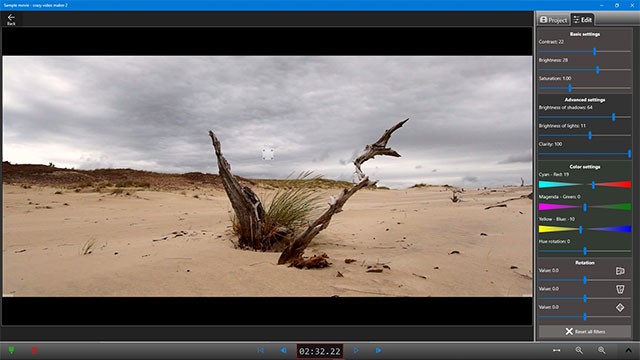Screen dimensions: 640x360
Task: Click the 02:32.22 timecode display
Action: [320, 351]
